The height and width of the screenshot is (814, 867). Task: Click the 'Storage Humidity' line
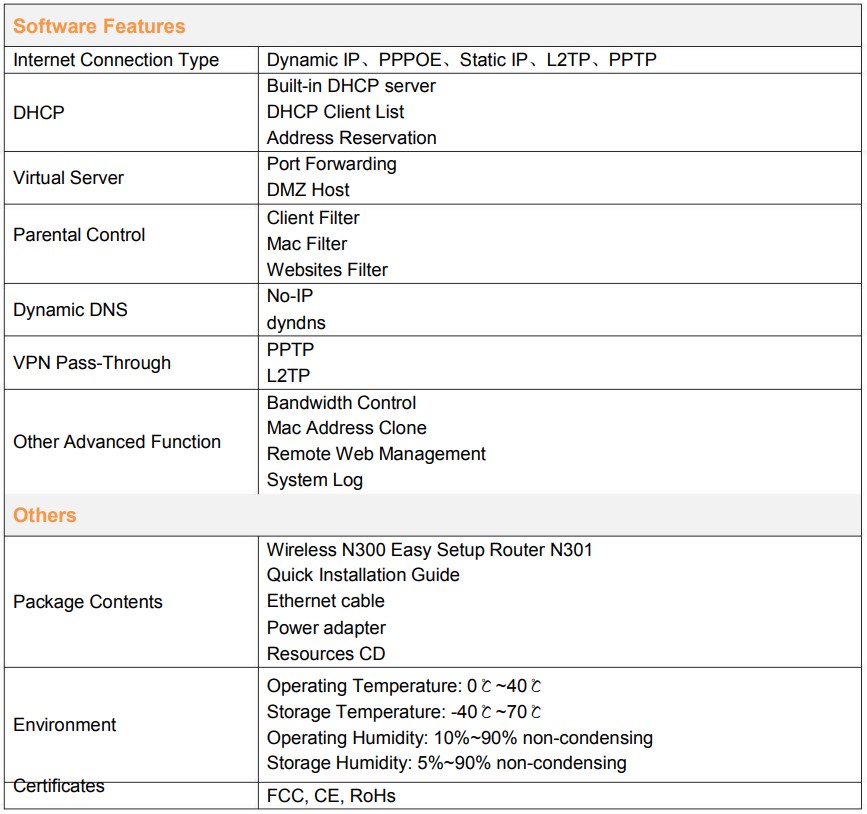(x=447, y=763)
